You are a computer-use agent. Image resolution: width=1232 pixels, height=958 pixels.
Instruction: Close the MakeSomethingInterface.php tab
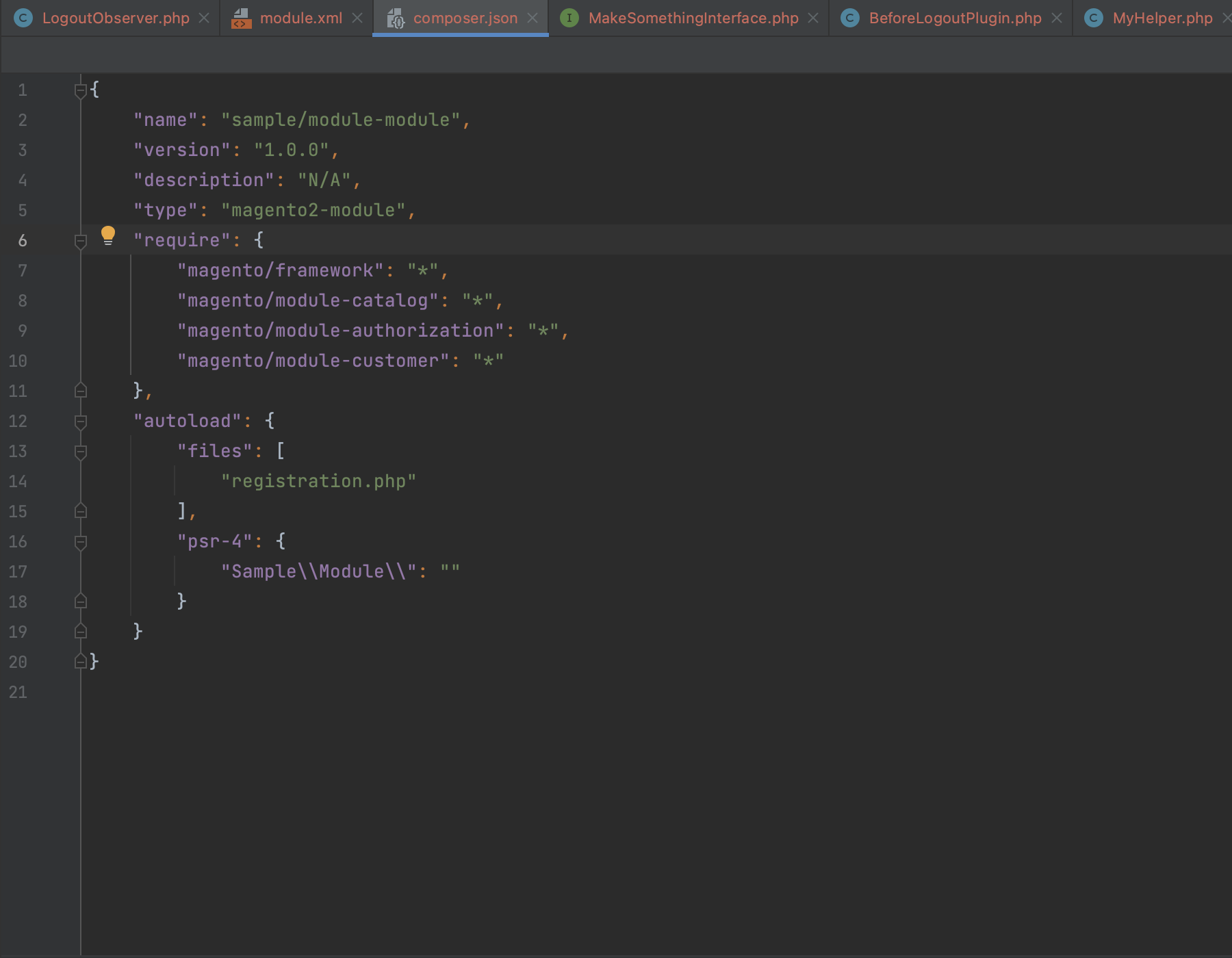(x=813, y=18)
